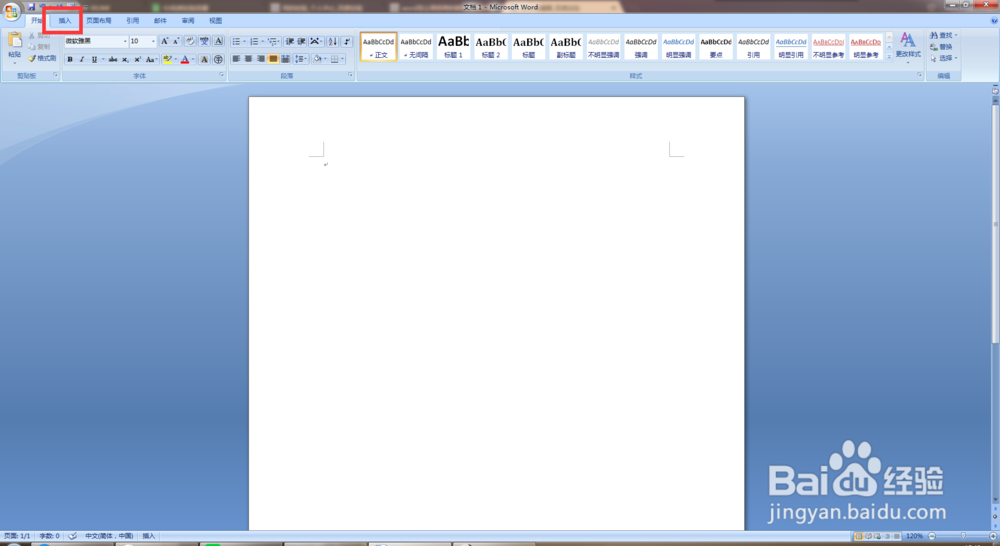Click the Change Styles (更改样式) button
The width and height of the screenshot is (1000, 546).
(x=908, y=47)
